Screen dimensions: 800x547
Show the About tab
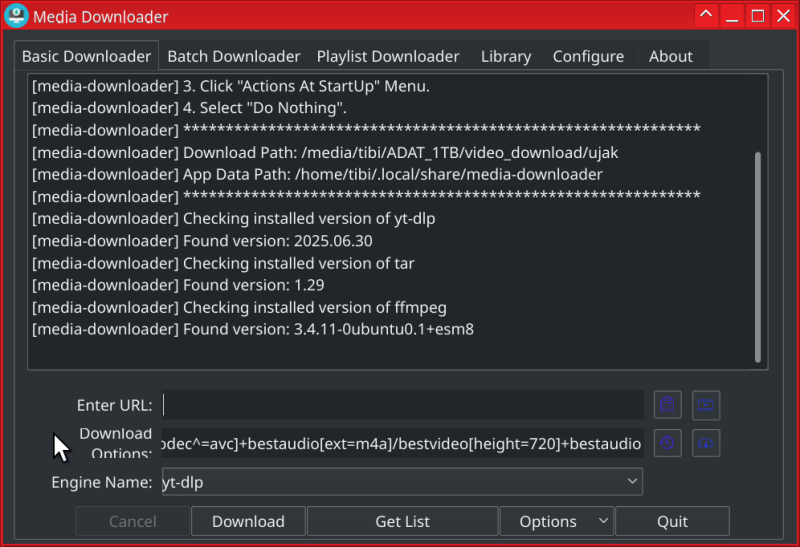(x=670, y=56)
